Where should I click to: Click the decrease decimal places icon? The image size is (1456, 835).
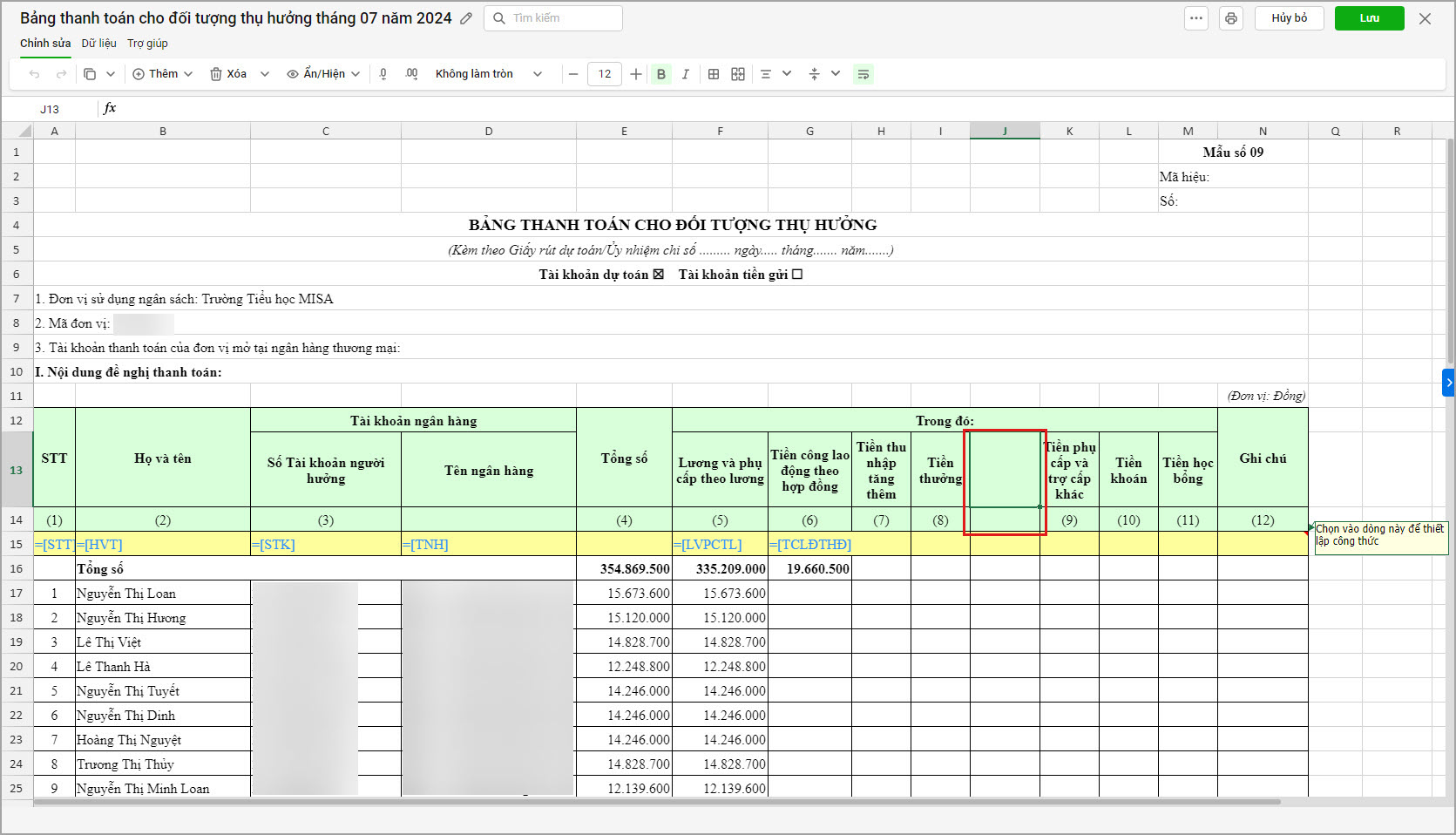pyautogui.click(x=383, y=74)
